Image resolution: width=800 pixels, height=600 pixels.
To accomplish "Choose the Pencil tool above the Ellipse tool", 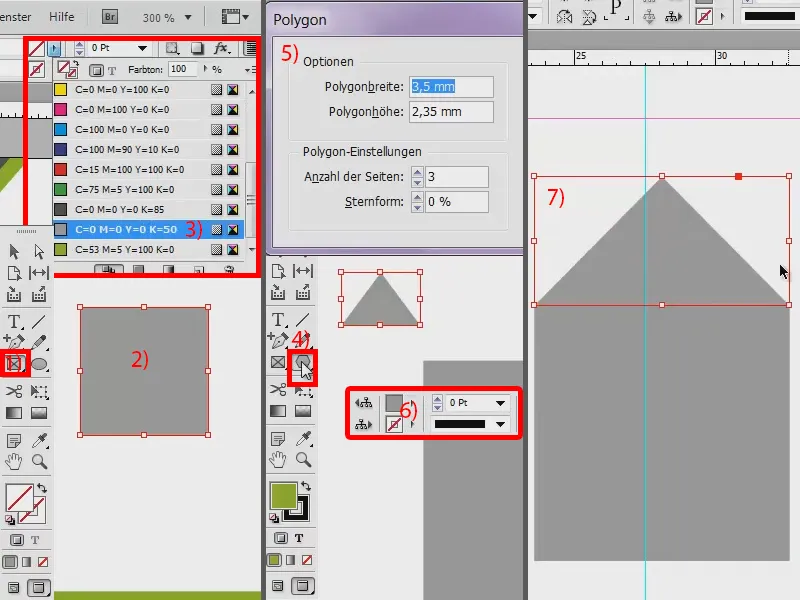I will [x=39, y=341].
